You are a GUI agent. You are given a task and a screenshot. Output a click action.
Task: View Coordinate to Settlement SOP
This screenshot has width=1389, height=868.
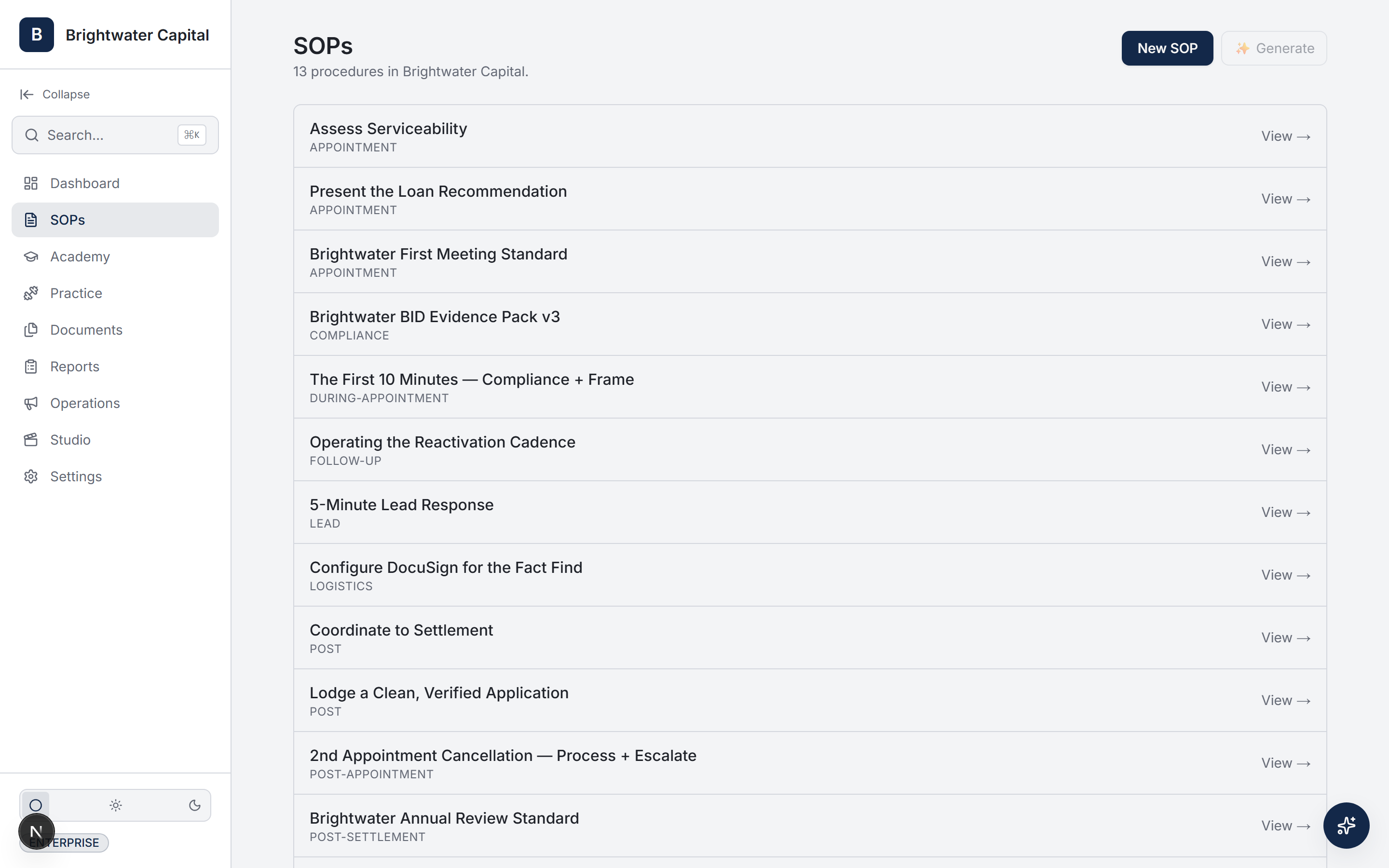click(1286, 637)
